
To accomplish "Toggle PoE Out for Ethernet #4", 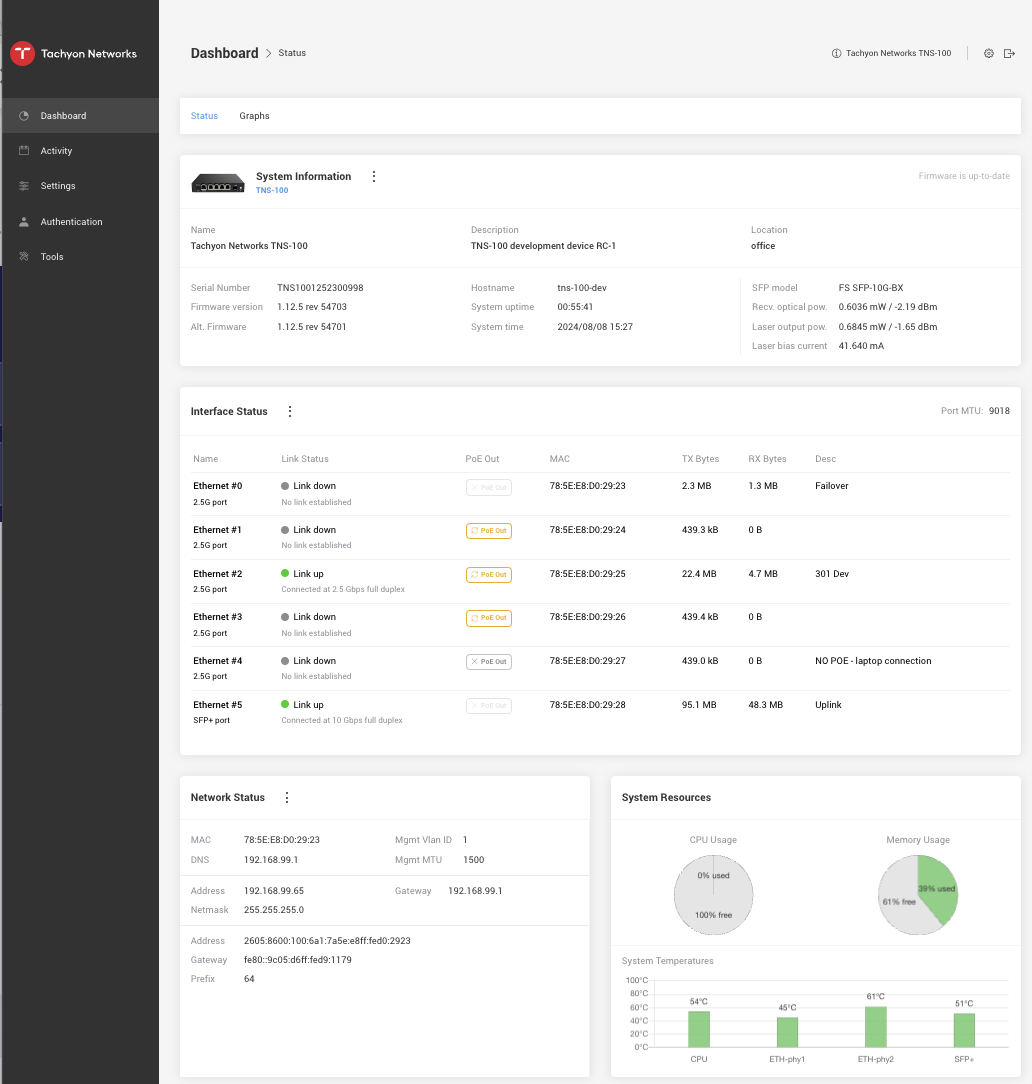I will 489,662.
